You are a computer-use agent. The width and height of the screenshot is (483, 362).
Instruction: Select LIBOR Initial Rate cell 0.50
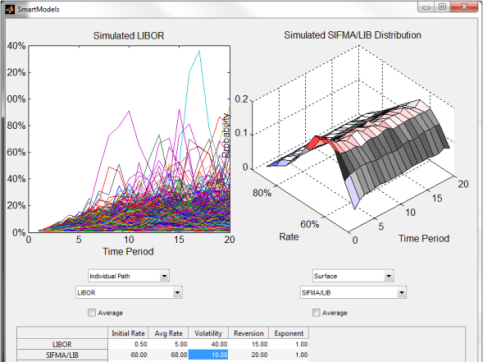tap(128, 344)
